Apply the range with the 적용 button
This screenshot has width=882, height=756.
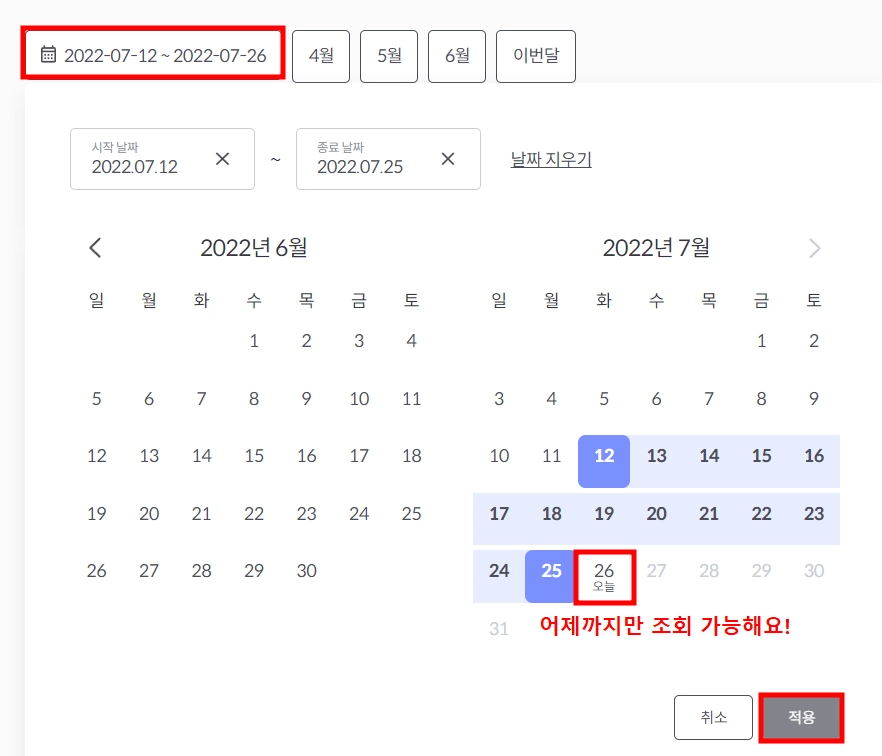point(802,717)
